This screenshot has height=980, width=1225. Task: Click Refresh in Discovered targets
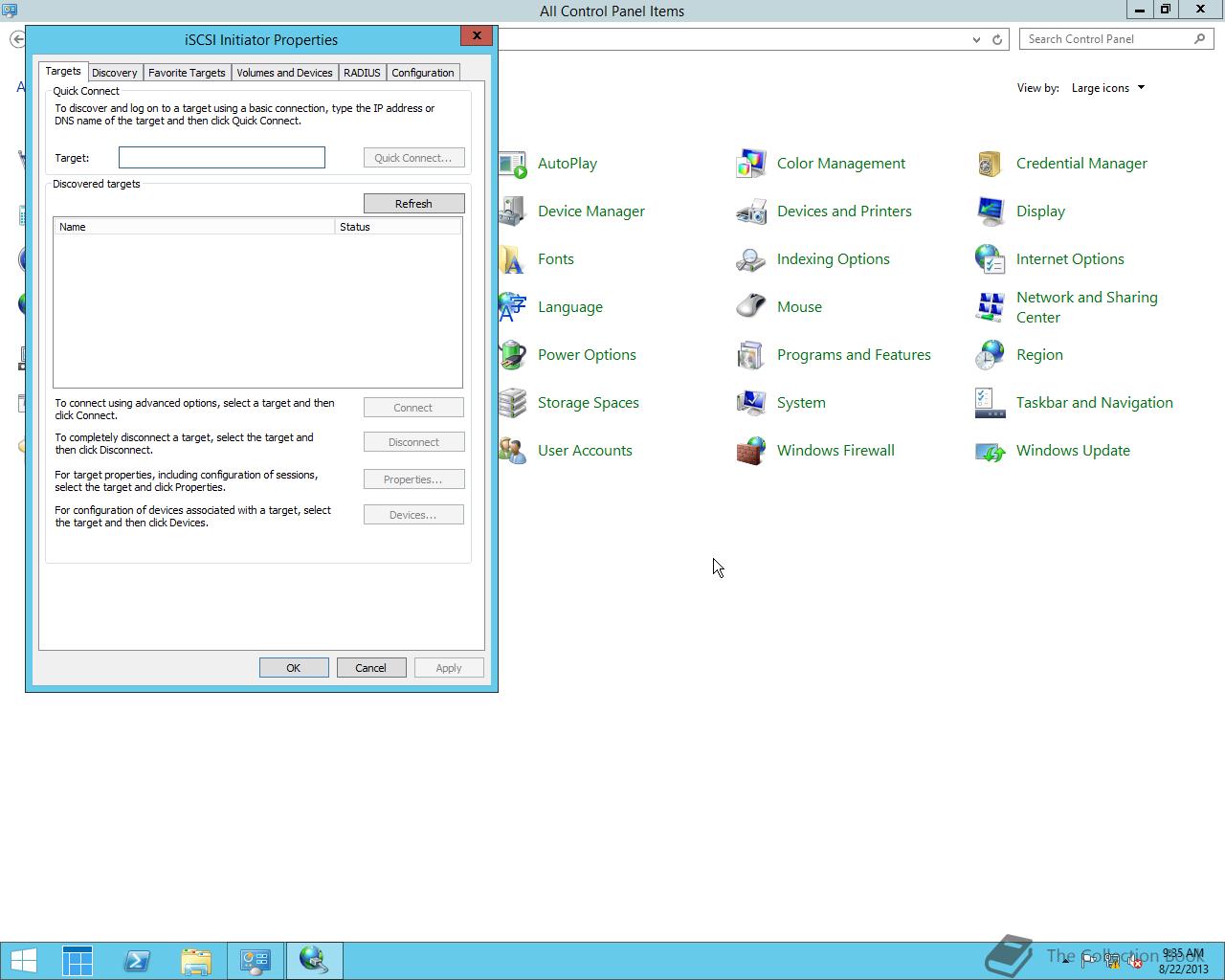413,204
